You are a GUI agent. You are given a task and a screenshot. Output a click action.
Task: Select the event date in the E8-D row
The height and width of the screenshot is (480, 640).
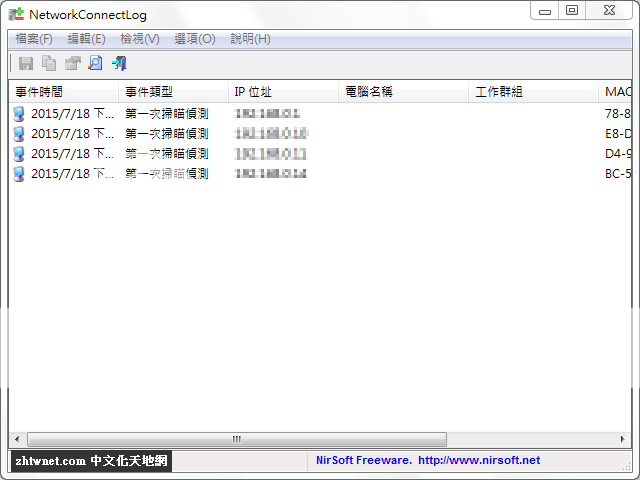[72, 134]
